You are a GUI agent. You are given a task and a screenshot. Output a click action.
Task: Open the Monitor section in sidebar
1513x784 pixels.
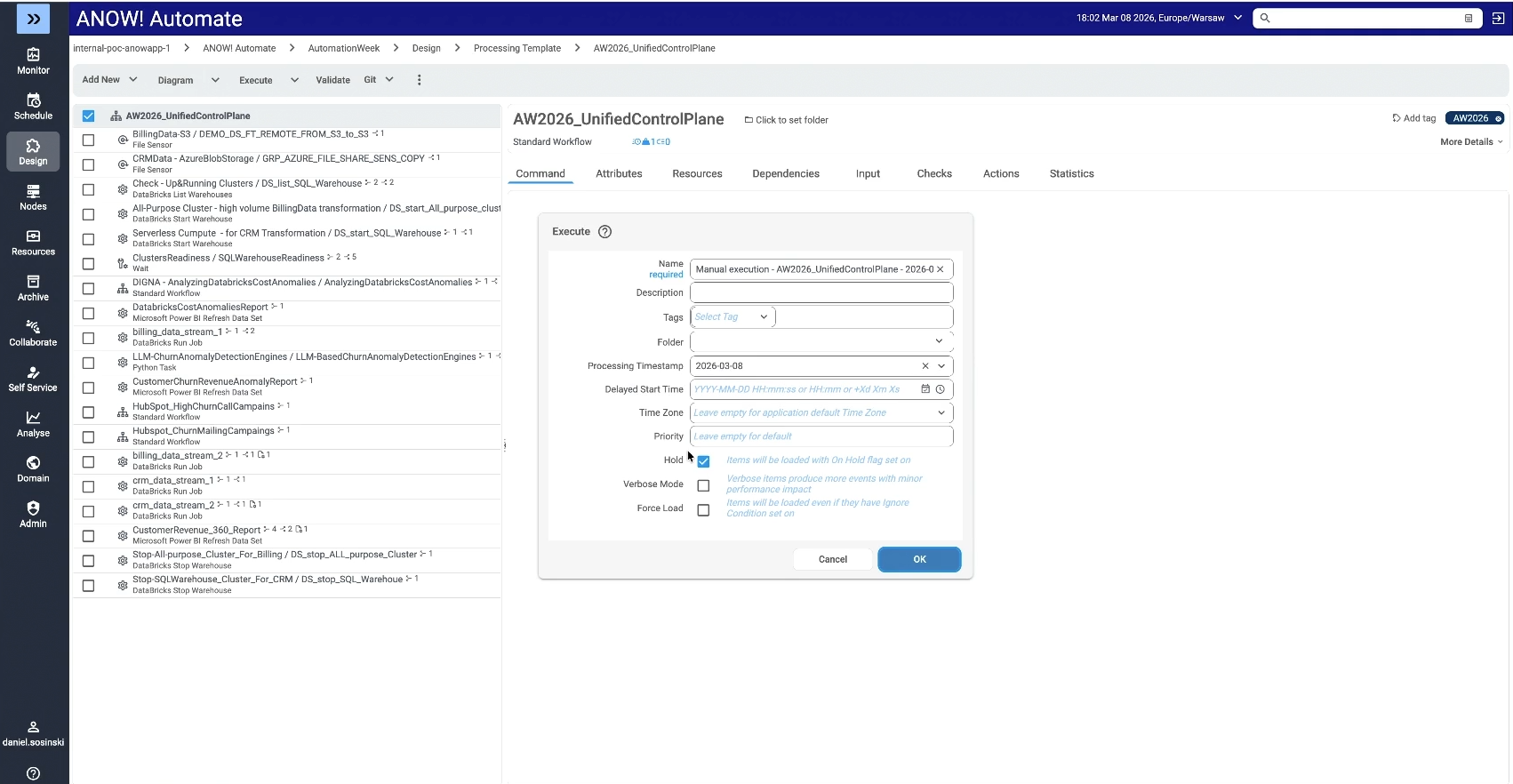[33, 60]
